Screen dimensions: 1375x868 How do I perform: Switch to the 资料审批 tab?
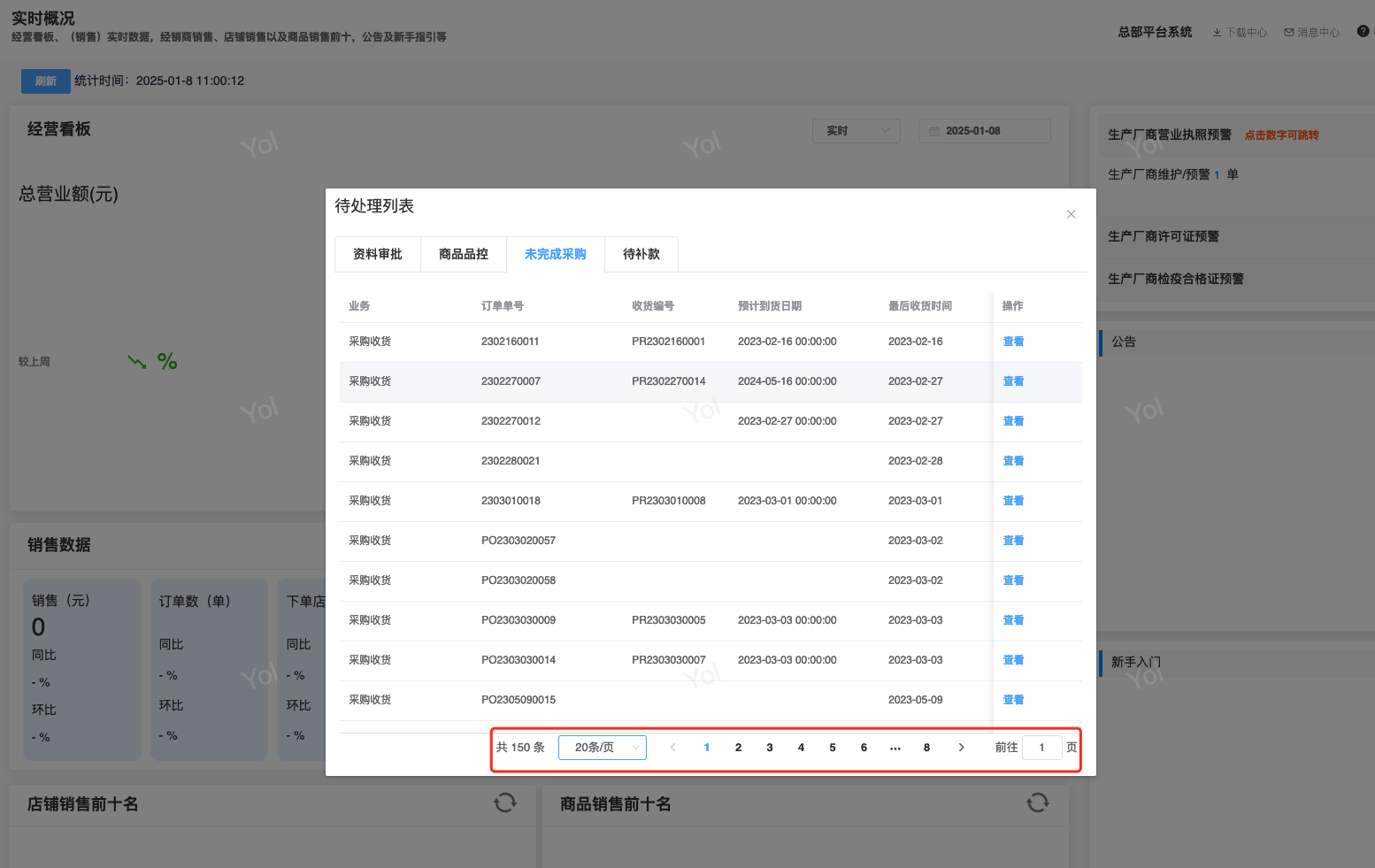pos(378,254)
